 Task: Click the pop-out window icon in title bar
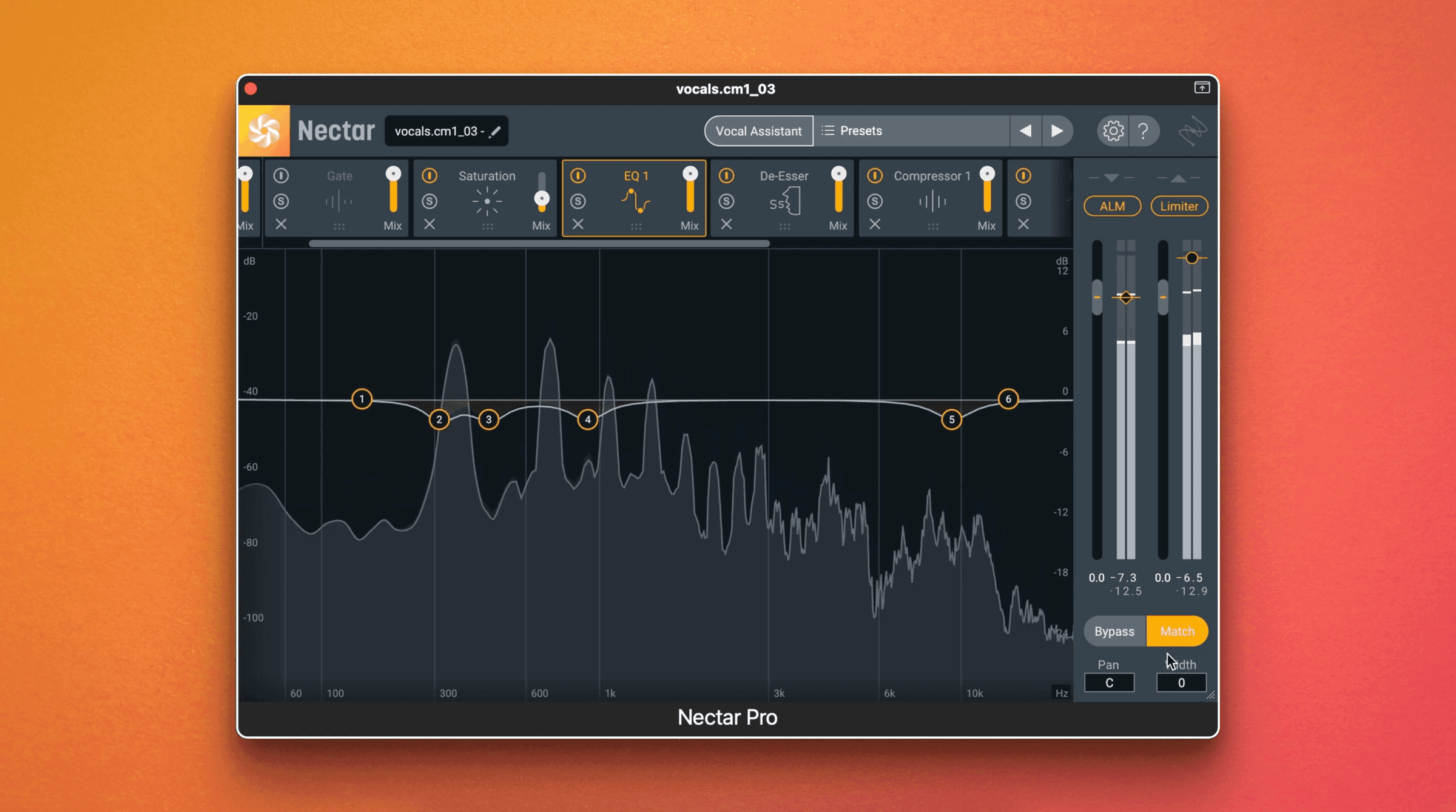1202,88
